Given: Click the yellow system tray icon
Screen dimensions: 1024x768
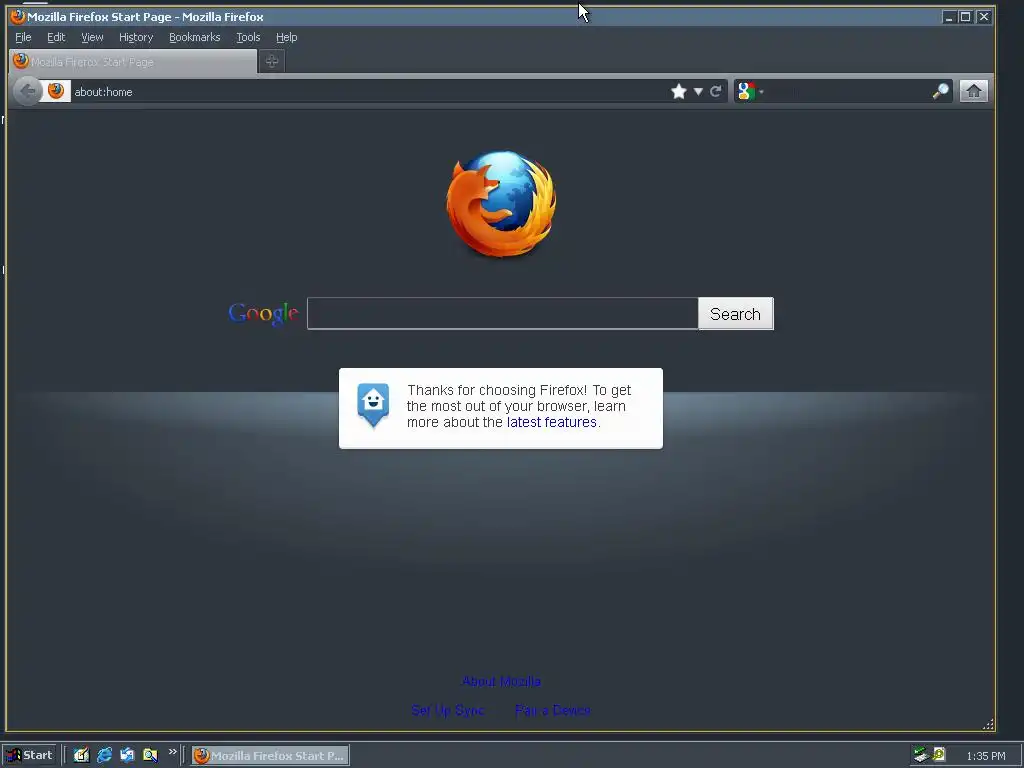Looking at the screenshot, I should pyautogui.click(x=939, y=754).
